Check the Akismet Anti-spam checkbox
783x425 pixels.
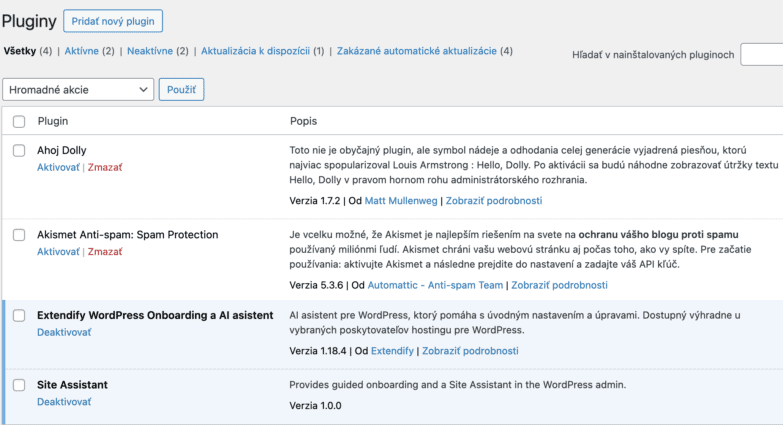(x=19, y=235)
